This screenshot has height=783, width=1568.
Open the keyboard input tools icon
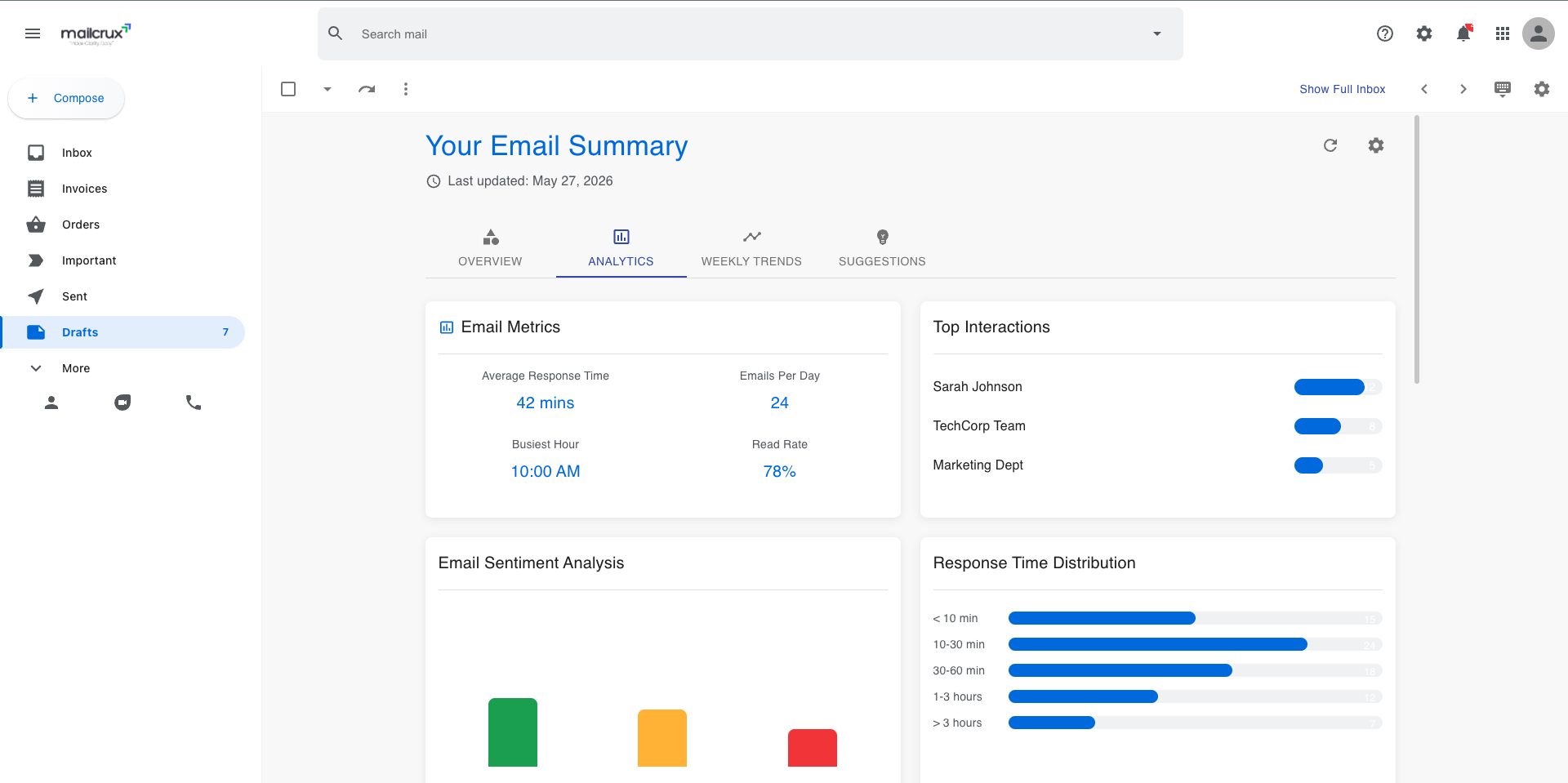click(1503, 89)
